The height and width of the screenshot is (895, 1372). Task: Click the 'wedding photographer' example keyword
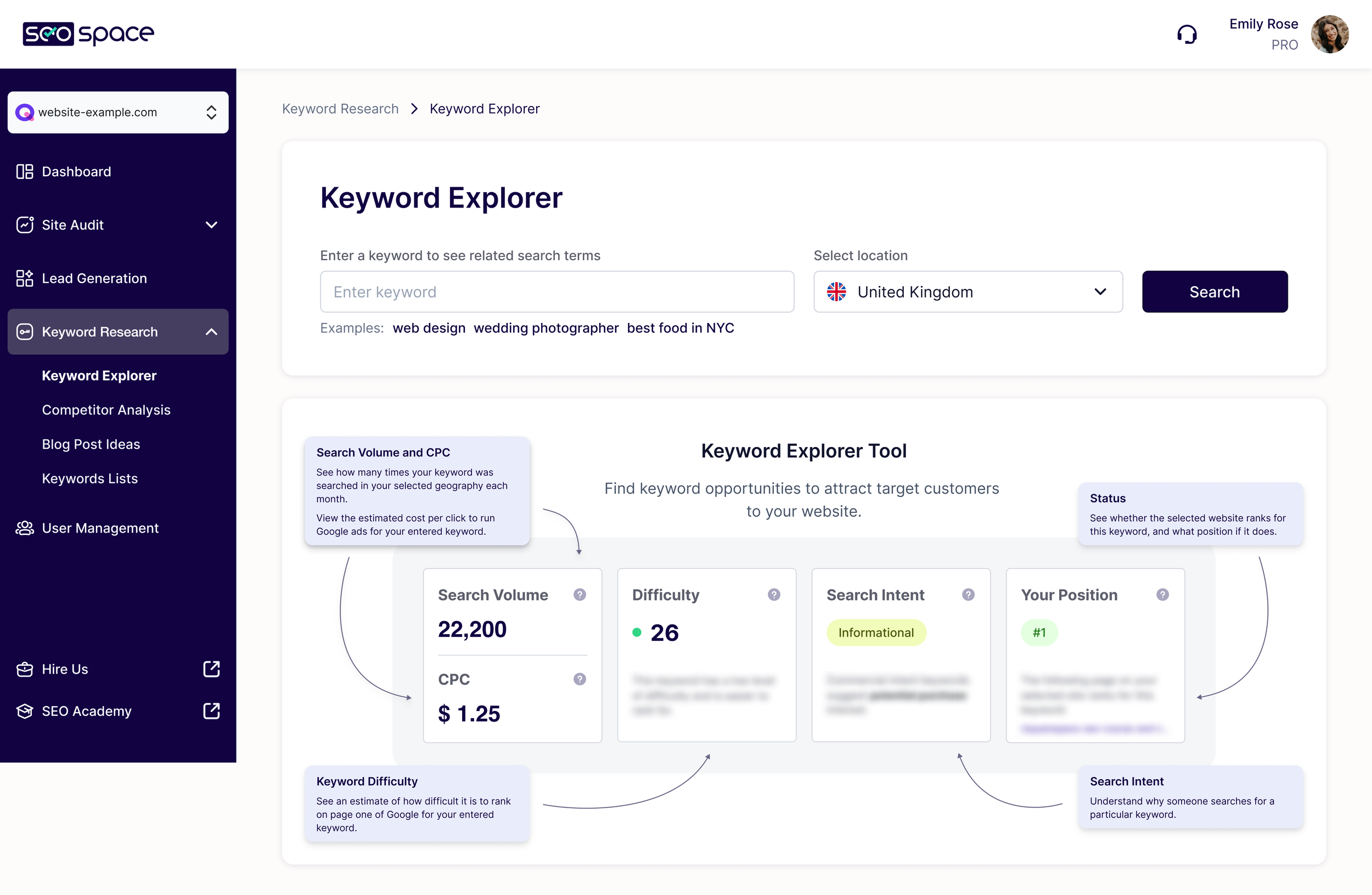547,328
